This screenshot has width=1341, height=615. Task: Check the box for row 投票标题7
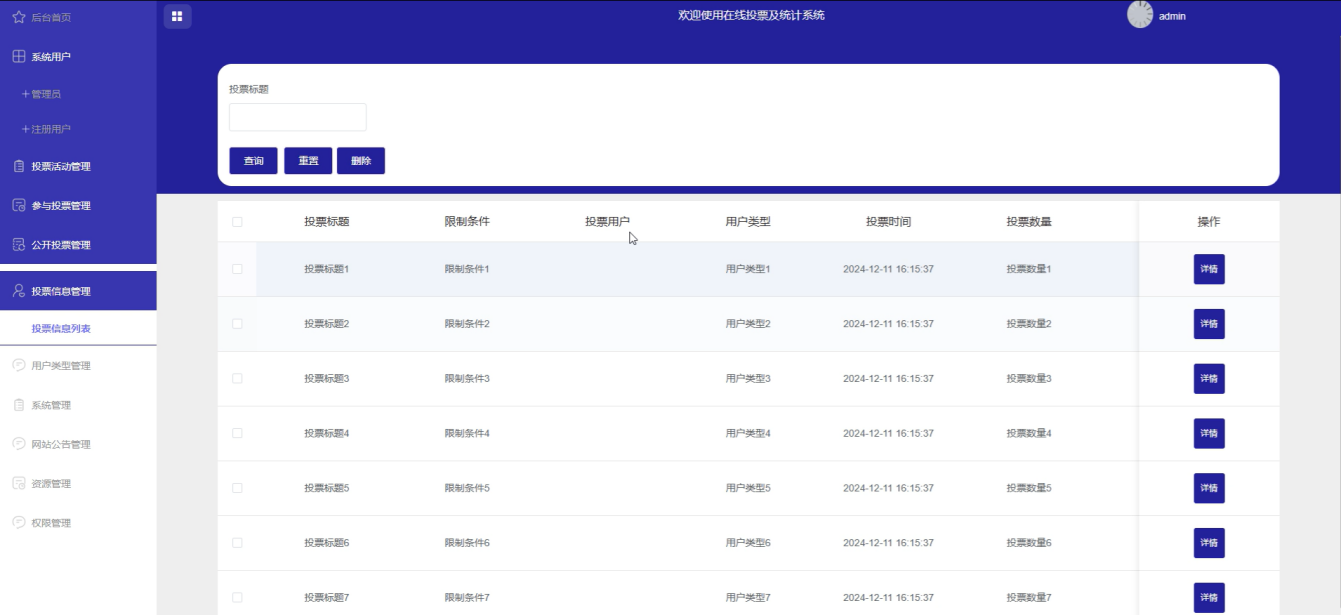(237, 597)
